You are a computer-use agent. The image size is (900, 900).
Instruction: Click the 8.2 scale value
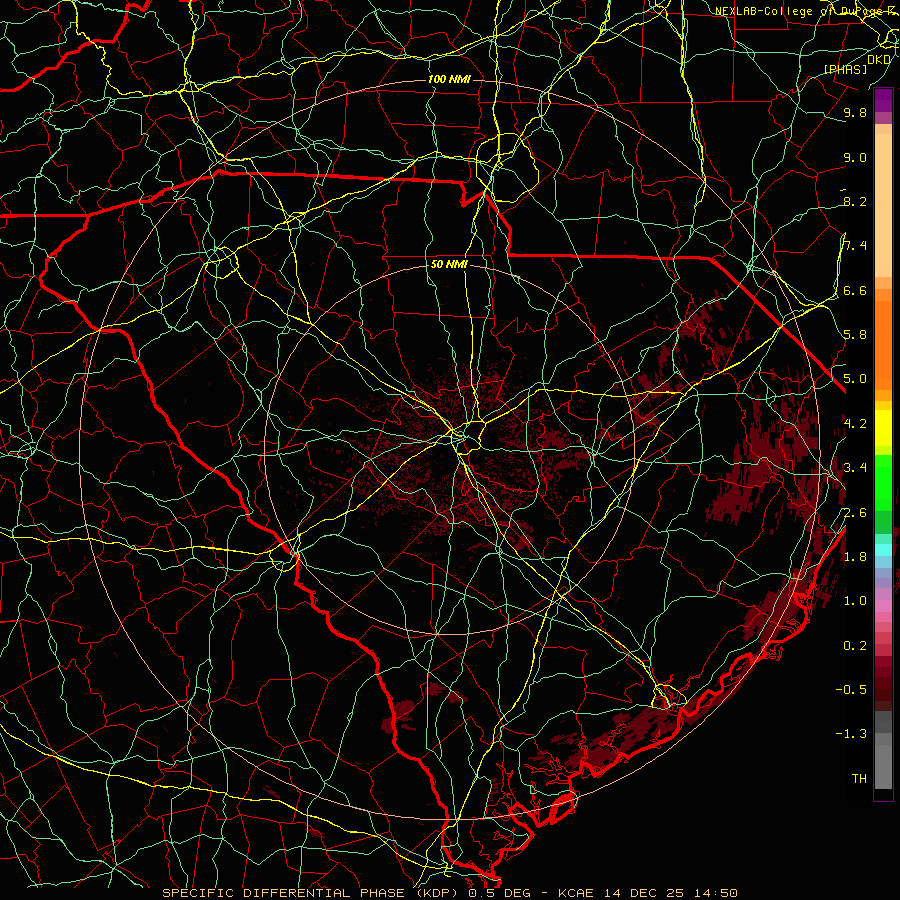tap(855, 202)
